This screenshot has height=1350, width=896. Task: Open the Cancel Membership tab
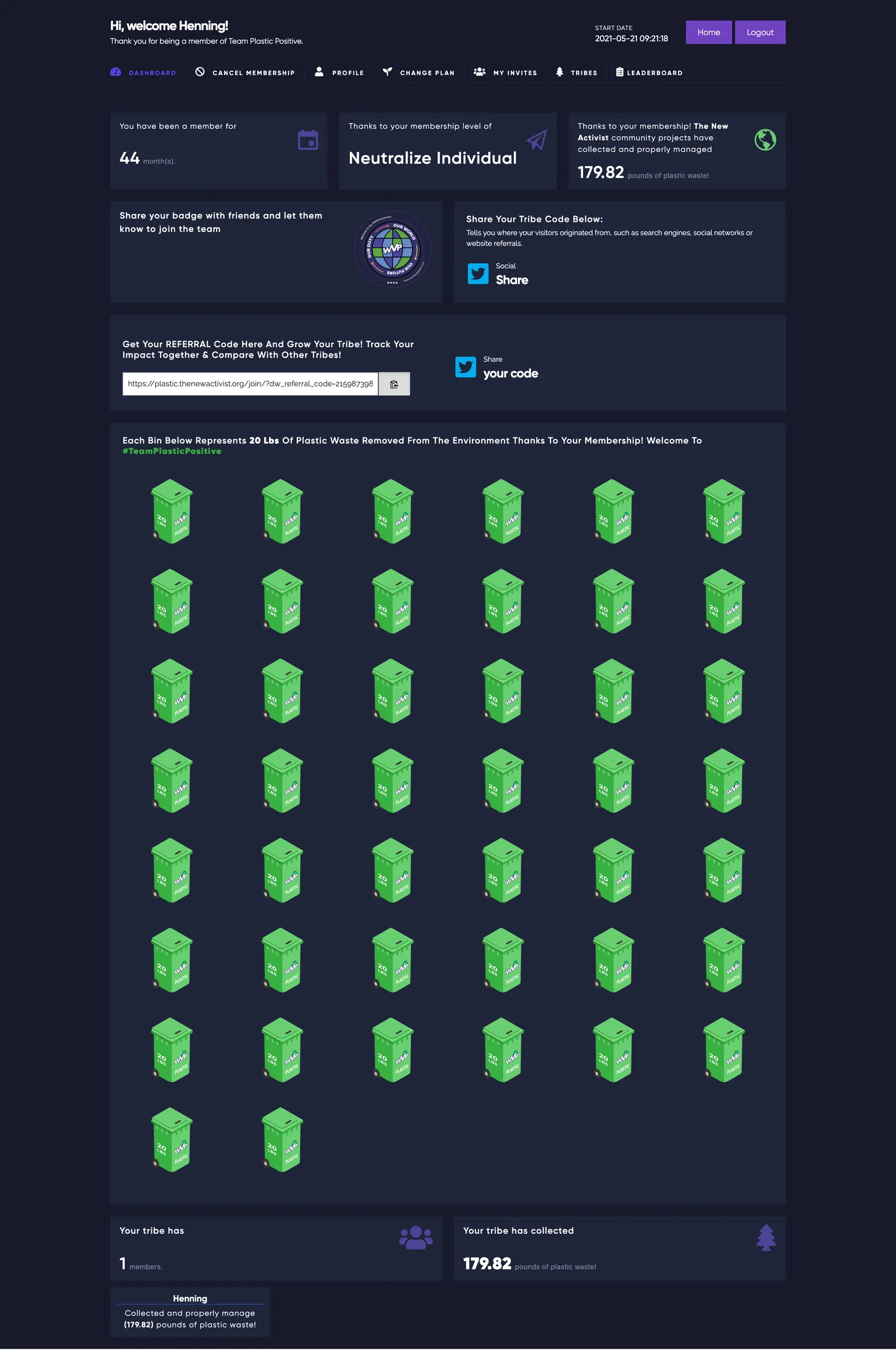click(x=245, y=73)
